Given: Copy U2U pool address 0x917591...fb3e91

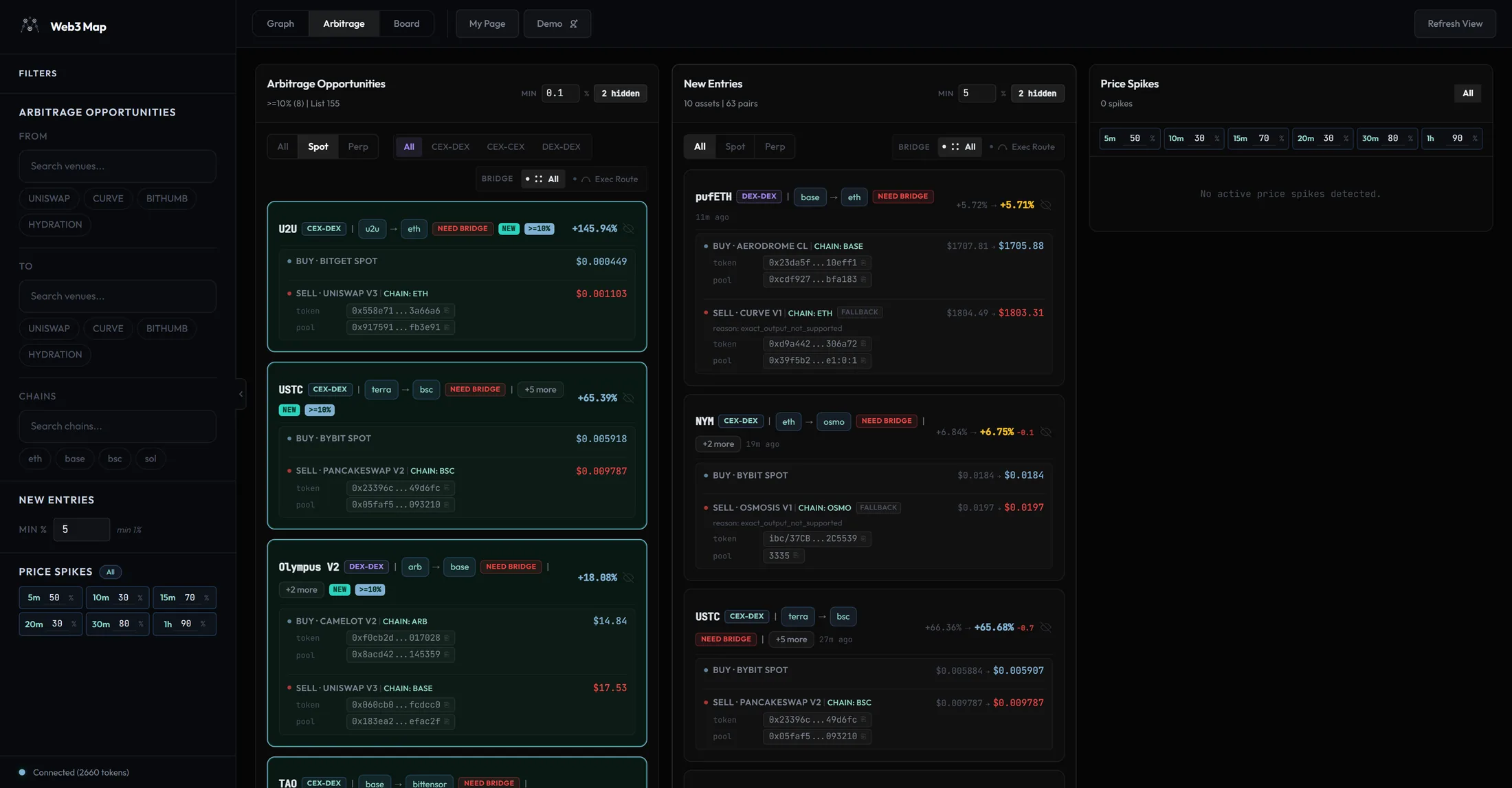Looking at the screenshot, I should click(x=446, y=327).
